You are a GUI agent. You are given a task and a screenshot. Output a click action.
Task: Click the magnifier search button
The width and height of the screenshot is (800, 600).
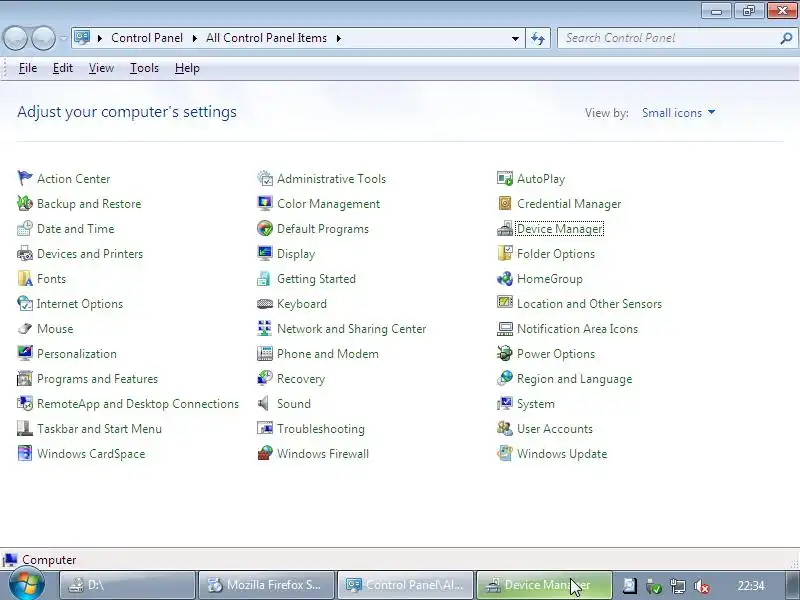pyautogui.click(x=786, y=38)
